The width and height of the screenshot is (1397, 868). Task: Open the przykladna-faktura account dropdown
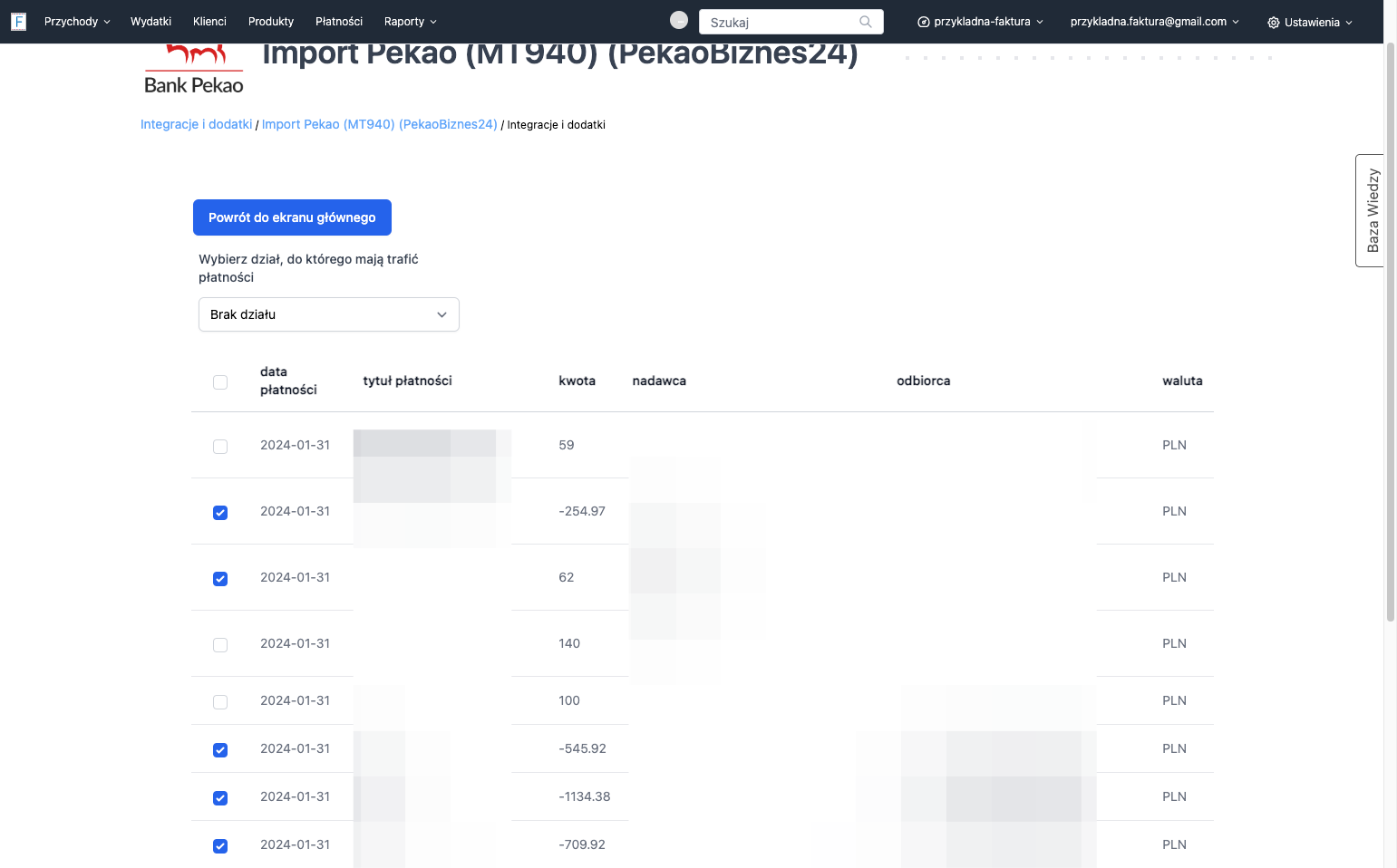click(x=980, y=22)
